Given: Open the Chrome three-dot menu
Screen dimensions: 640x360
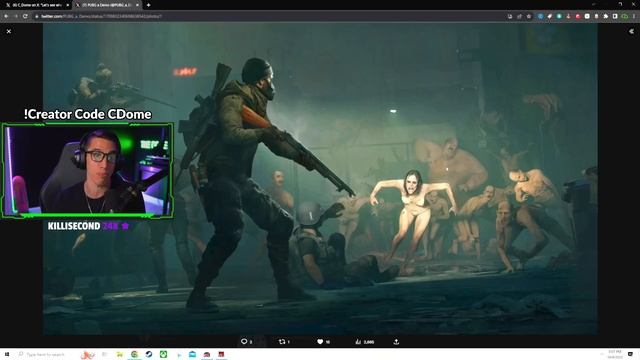Looking at the screenshot, I should 634,16.
